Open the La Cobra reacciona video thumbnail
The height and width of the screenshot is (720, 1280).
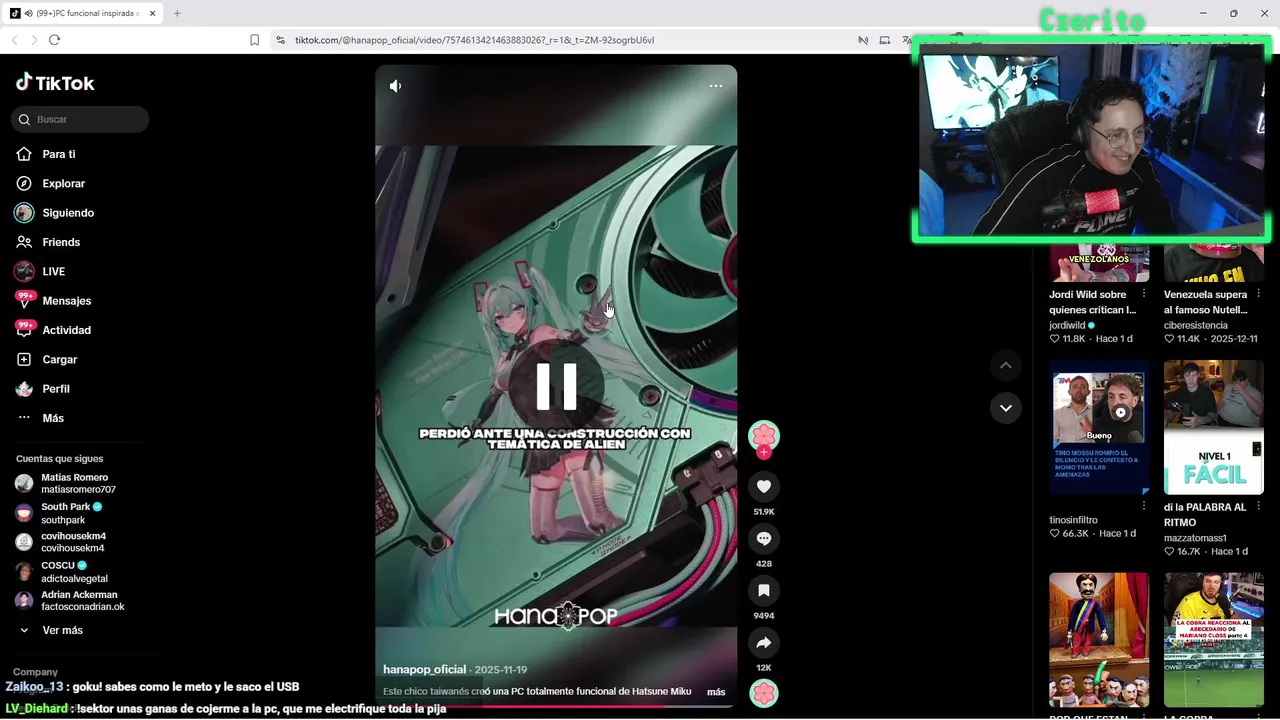point(1214,640)
